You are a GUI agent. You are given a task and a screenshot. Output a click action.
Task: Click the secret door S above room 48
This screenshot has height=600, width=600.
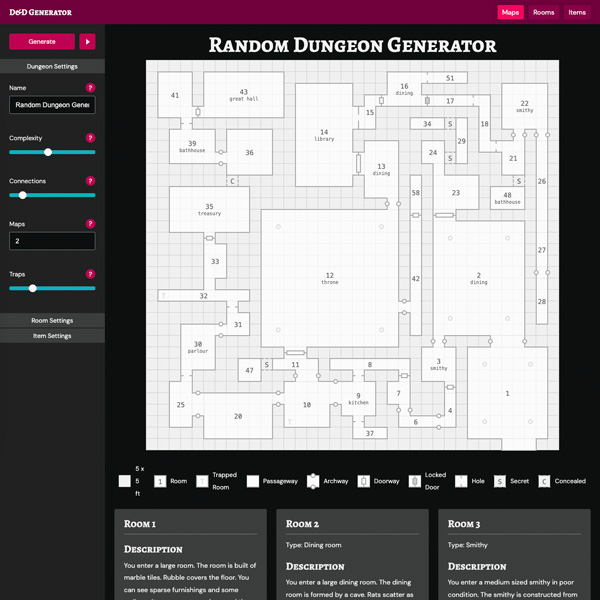(x=519, y=181)
